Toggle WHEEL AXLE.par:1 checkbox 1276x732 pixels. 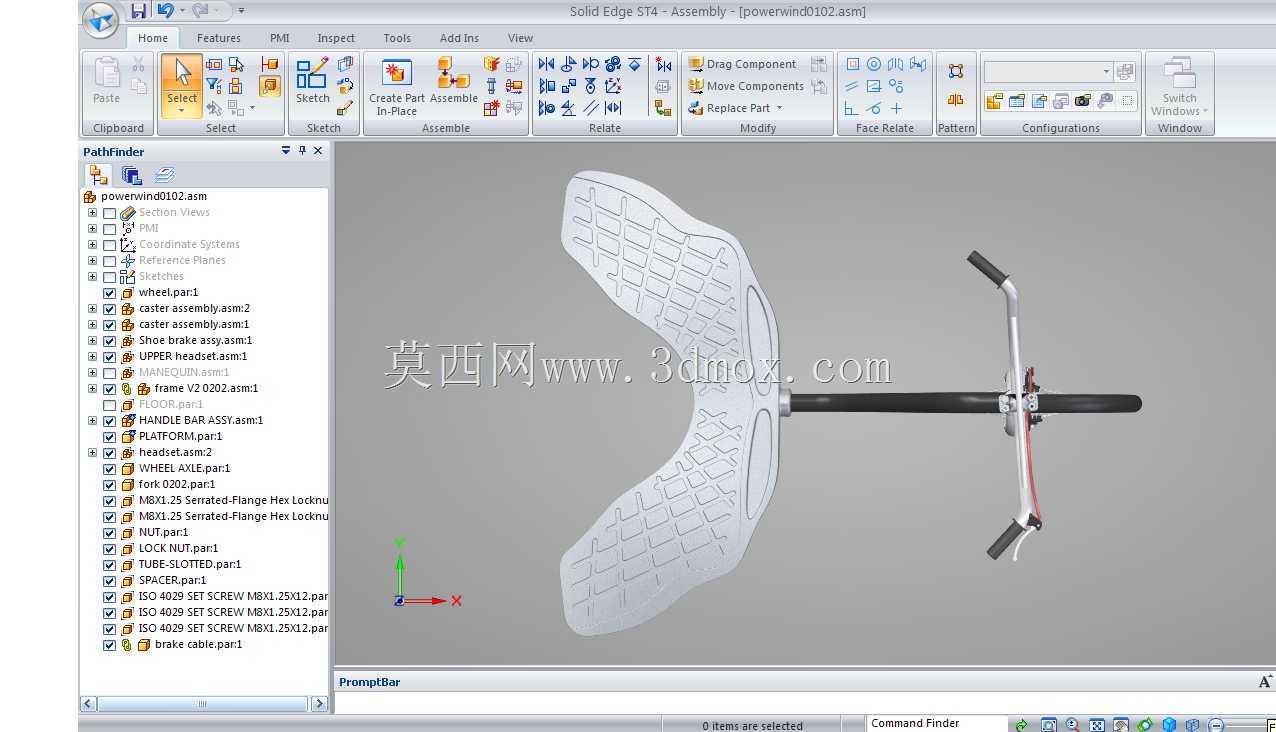(110, 469)
